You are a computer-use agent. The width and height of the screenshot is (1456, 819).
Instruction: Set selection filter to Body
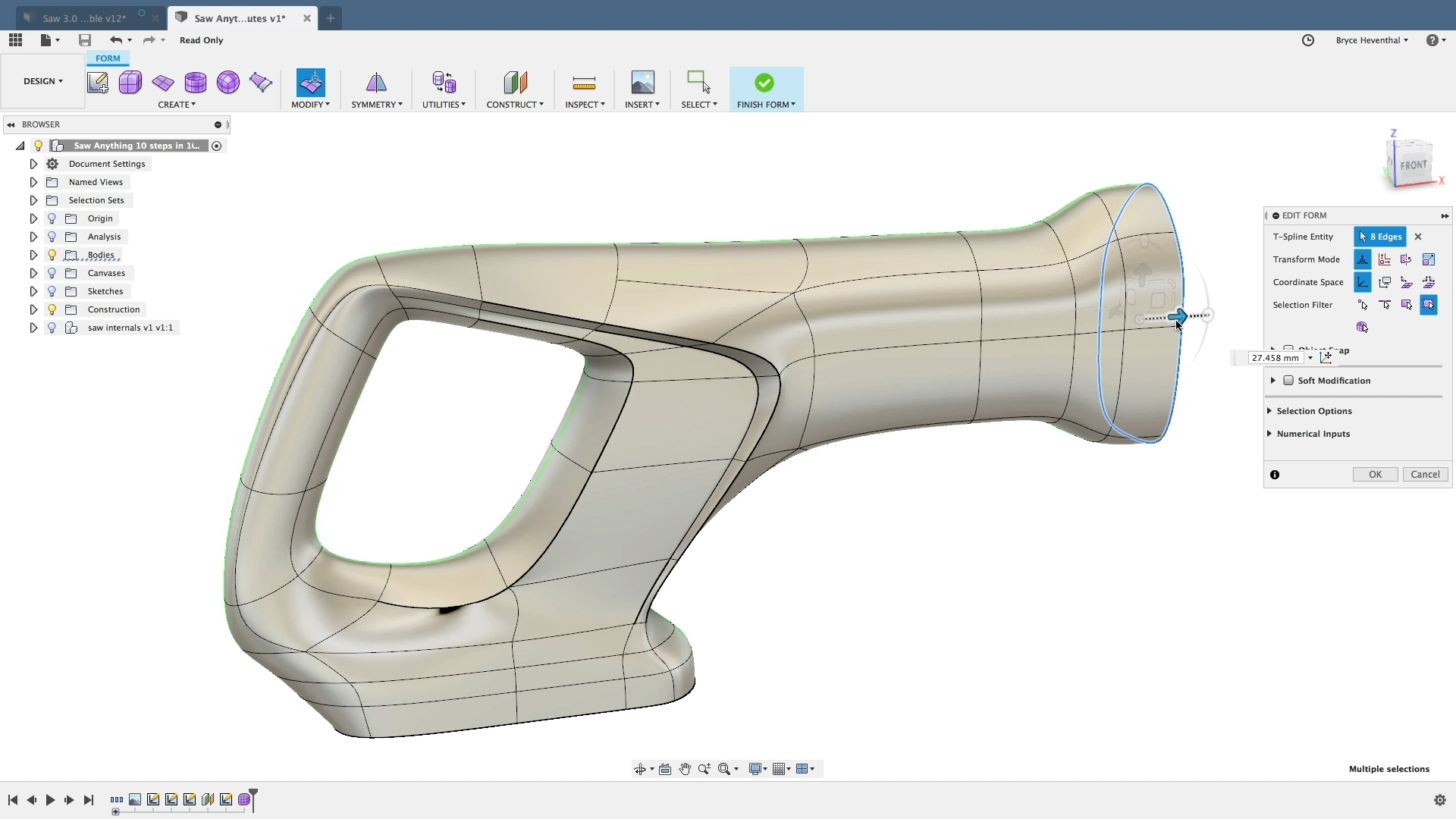click(x=1362, y=327)
